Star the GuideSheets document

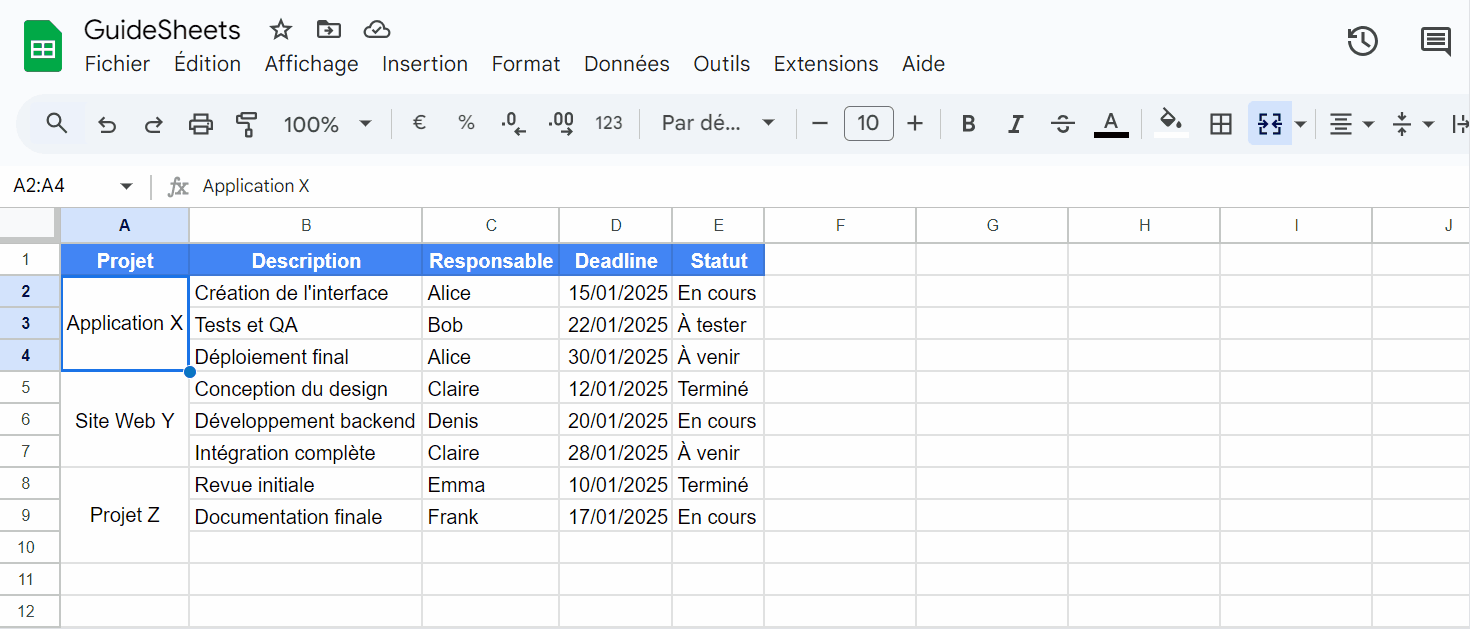(281, 29)
